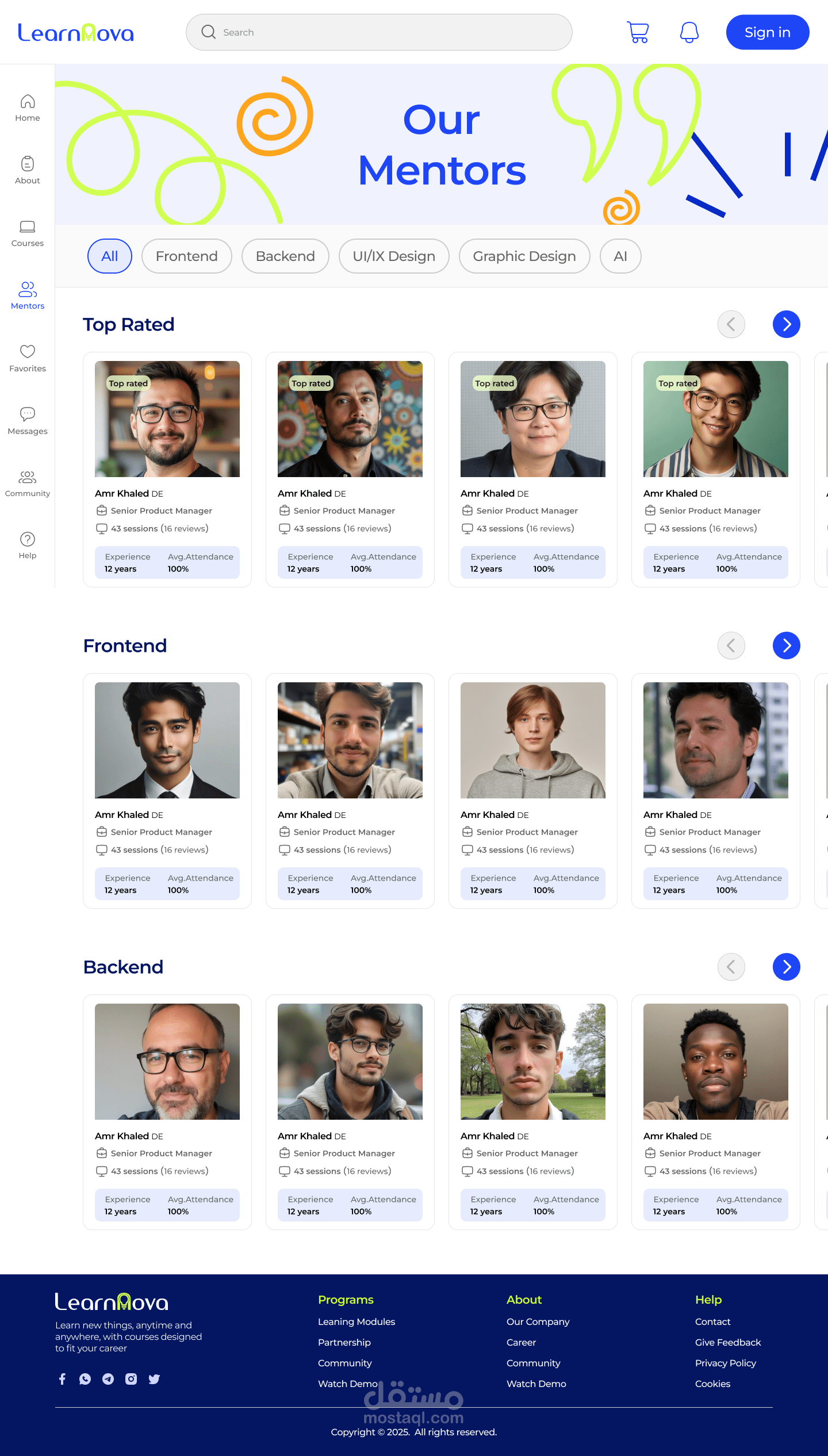
Task: Click the Facebook icon in footer
Action: [62, 1378]
